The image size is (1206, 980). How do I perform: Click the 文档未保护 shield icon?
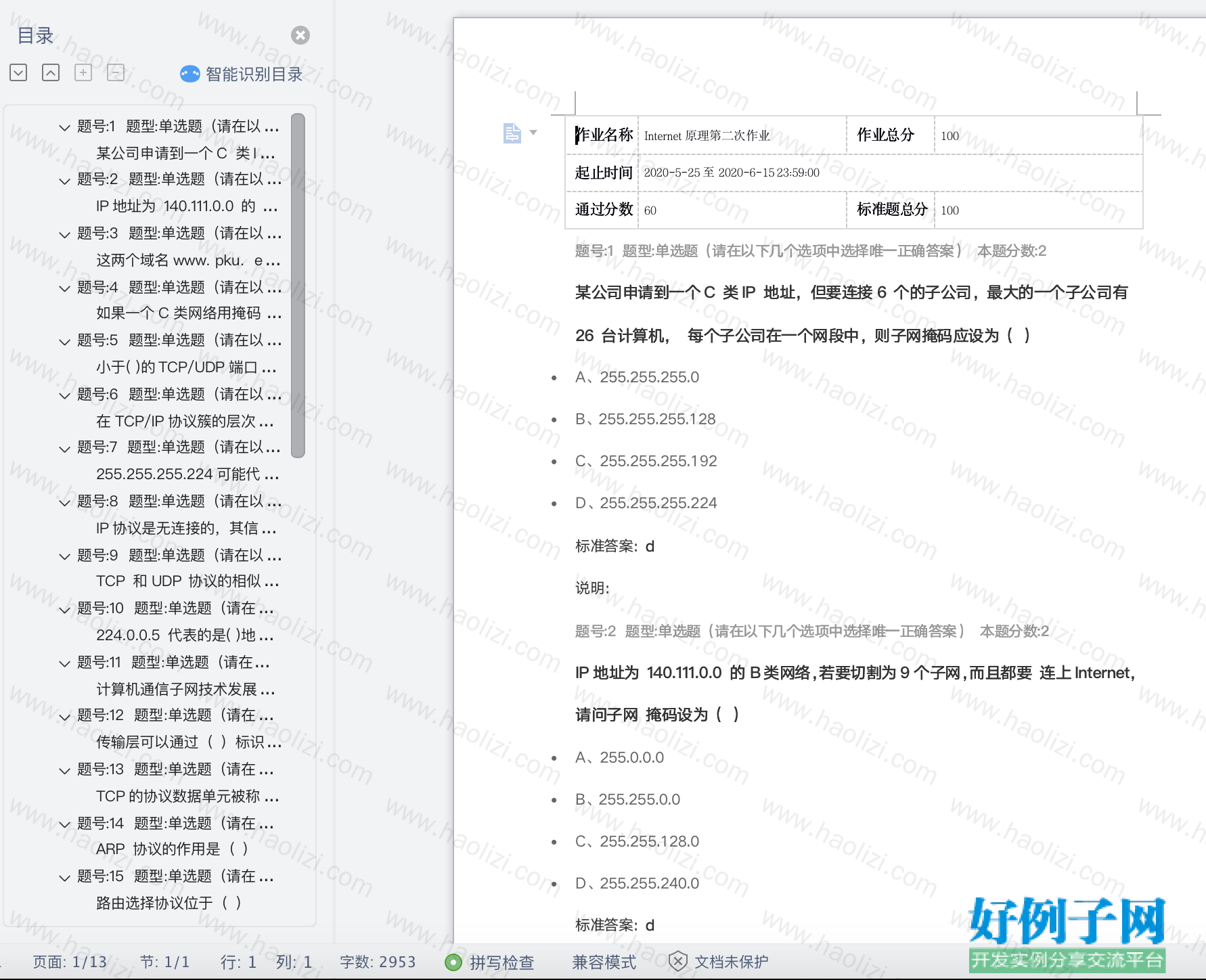(x=678, y=962)
